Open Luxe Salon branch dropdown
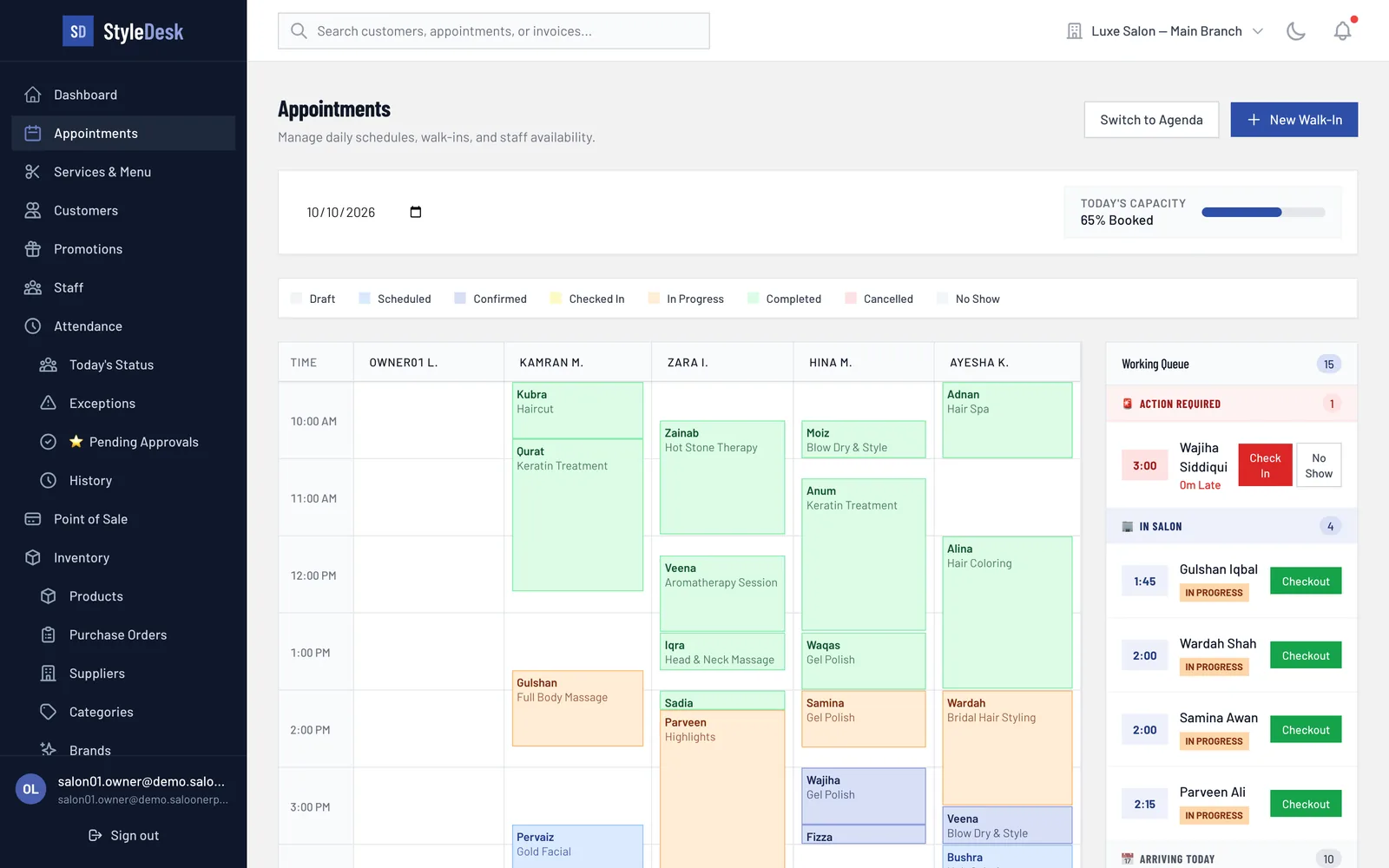This screenshot has width=1389, height=868. pyautogui.click(x=1165, y=31)
